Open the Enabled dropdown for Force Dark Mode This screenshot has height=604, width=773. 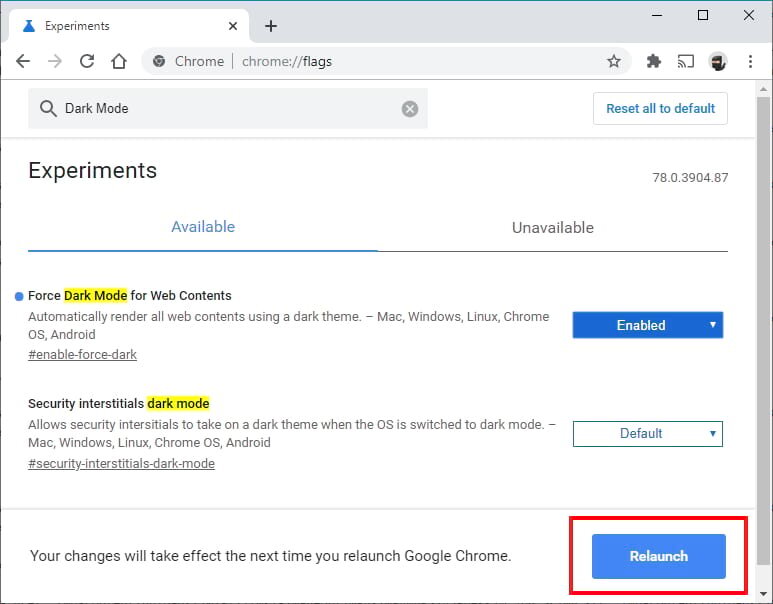(x=648, y=325)
